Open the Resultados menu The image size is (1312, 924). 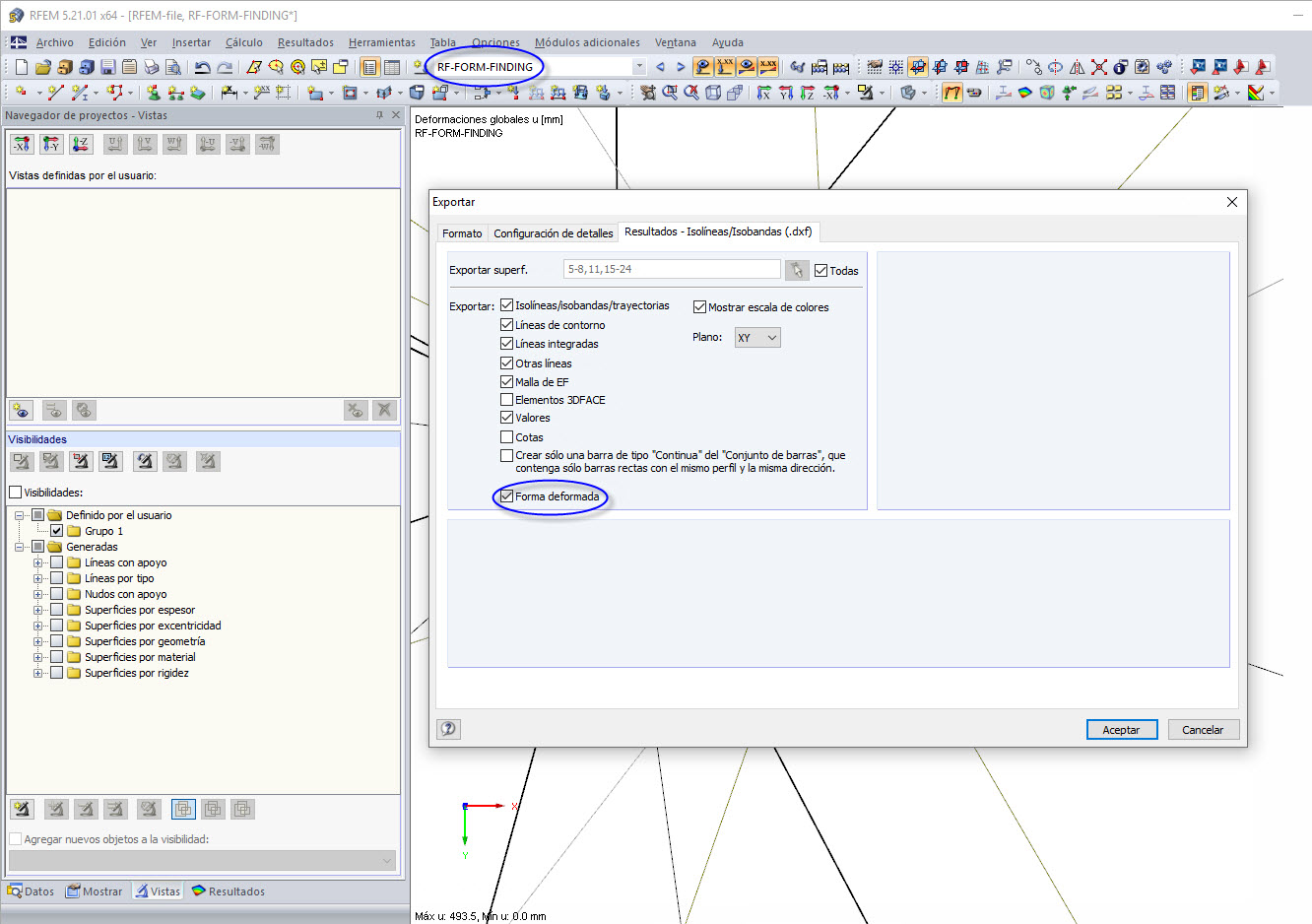click(305, 42)
